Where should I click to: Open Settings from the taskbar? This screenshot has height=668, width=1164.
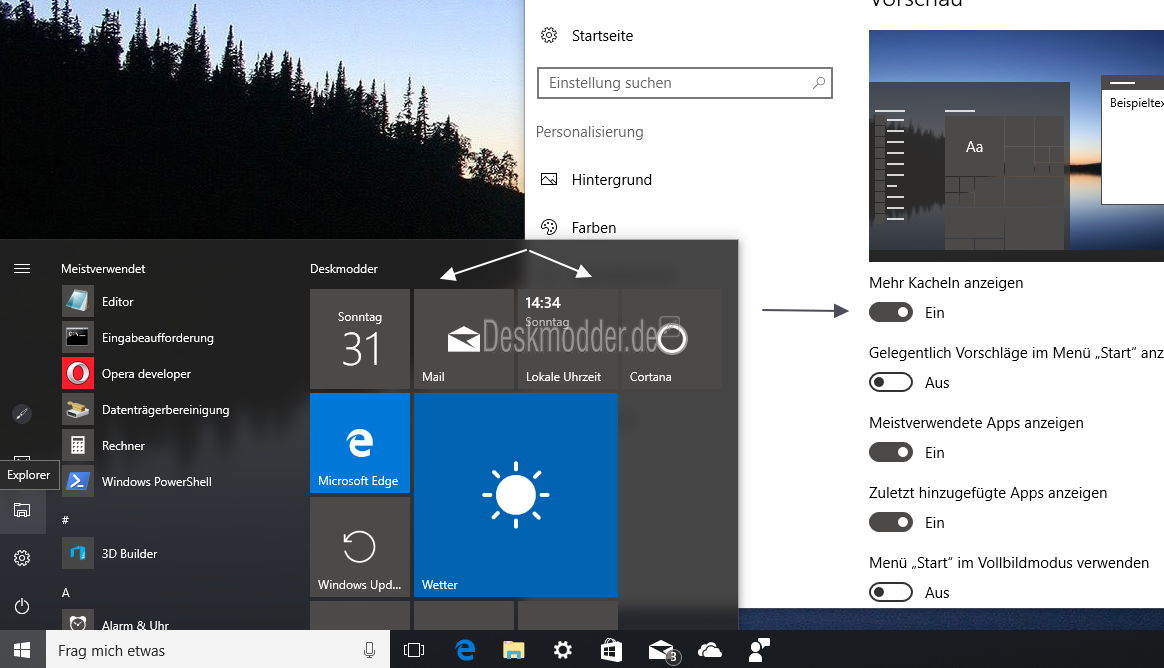click(x=563, y=650)
